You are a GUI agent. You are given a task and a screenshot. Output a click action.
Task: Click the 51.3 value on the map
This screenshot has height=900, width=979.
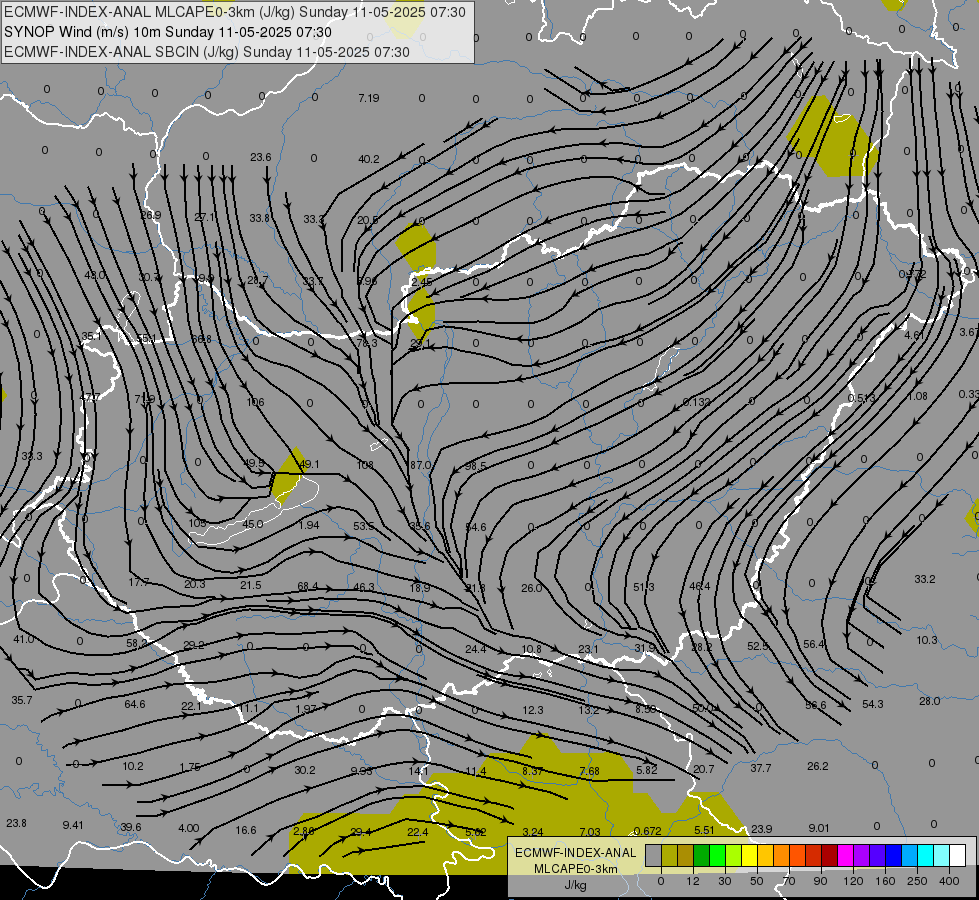[643, 587]
